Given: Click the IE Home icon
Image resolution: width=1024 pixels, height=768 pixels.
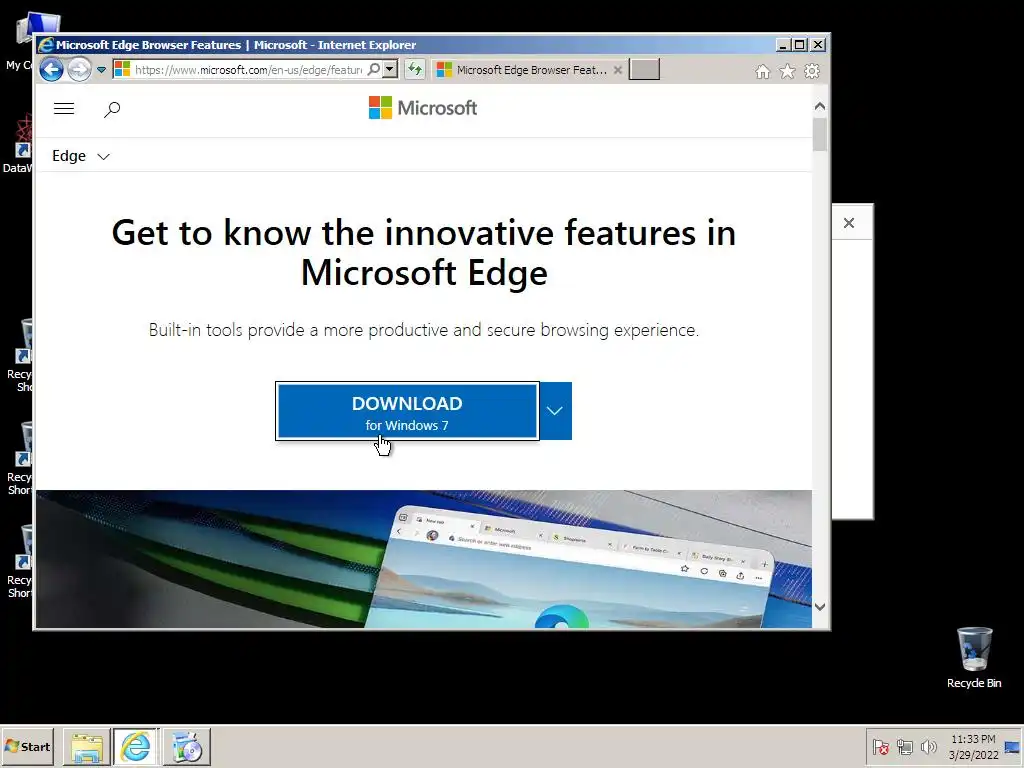Looking at the screenshot, I should pos(762,71).
